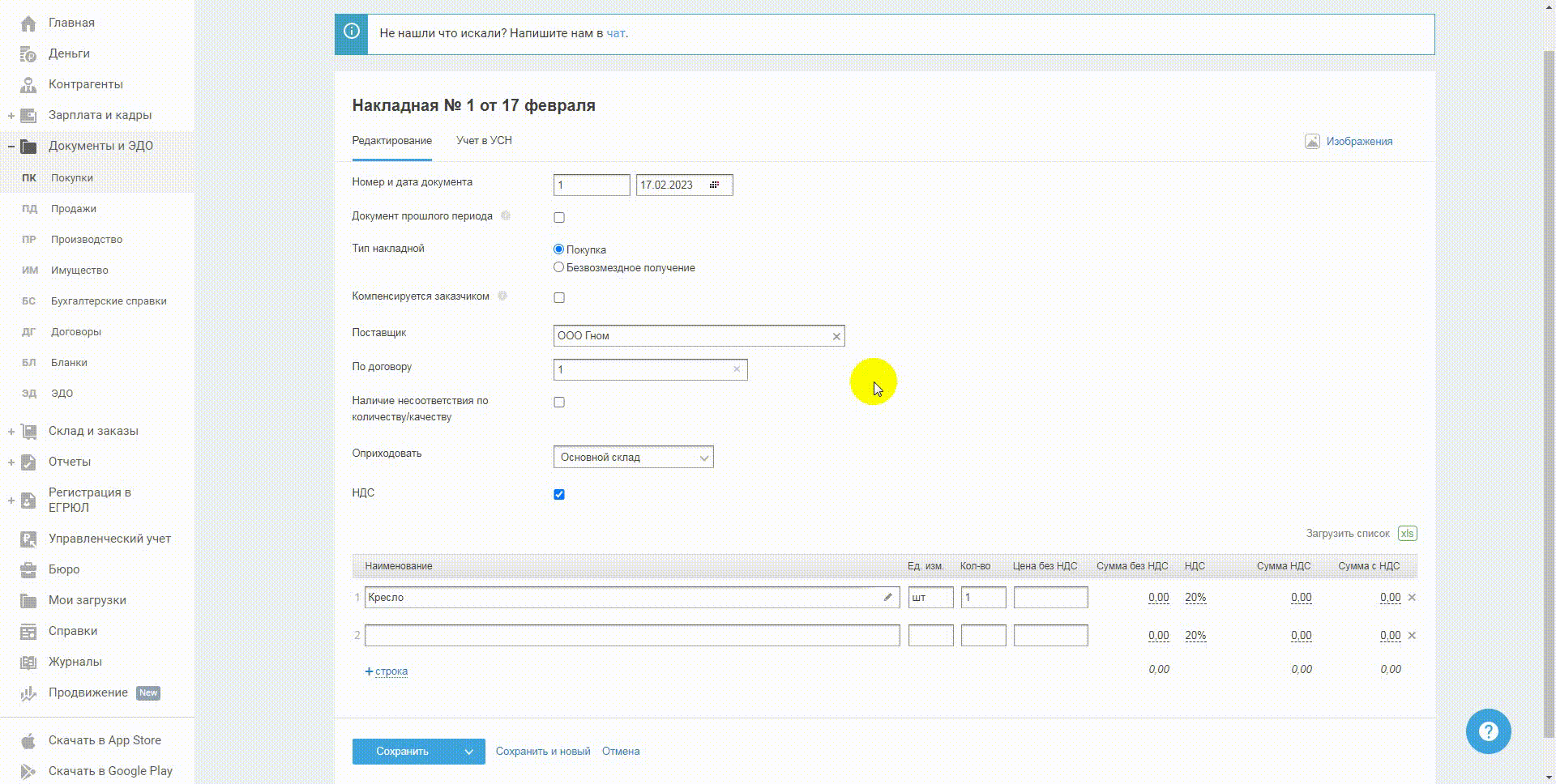The image size is (1556, 784).
Task: Collapse Документы и ЭДО section
Action: (x=11, y=147)
